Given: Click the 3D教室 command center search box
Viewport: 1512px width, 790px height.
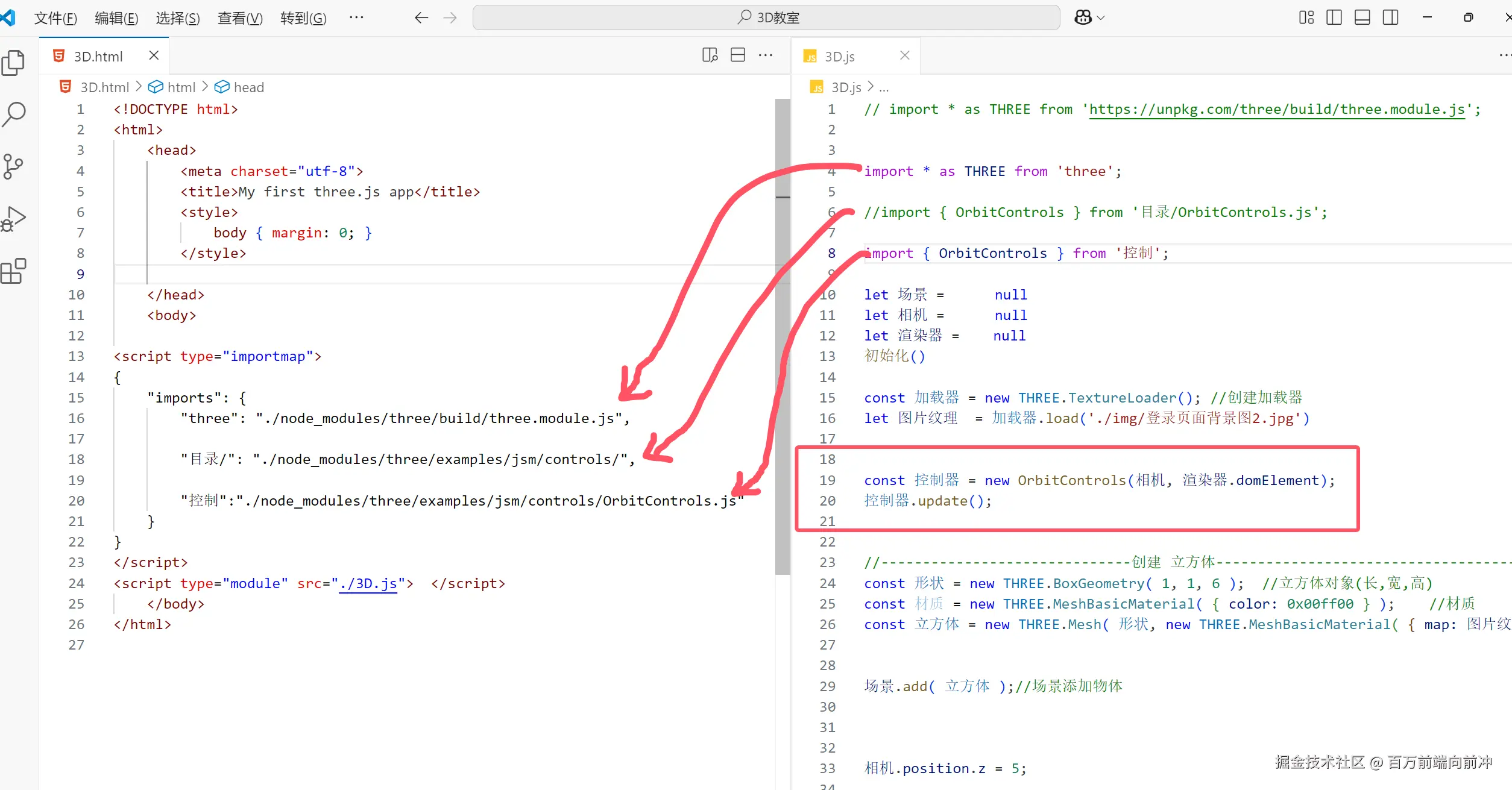Looking at the screenshot, I should (766, 17).
